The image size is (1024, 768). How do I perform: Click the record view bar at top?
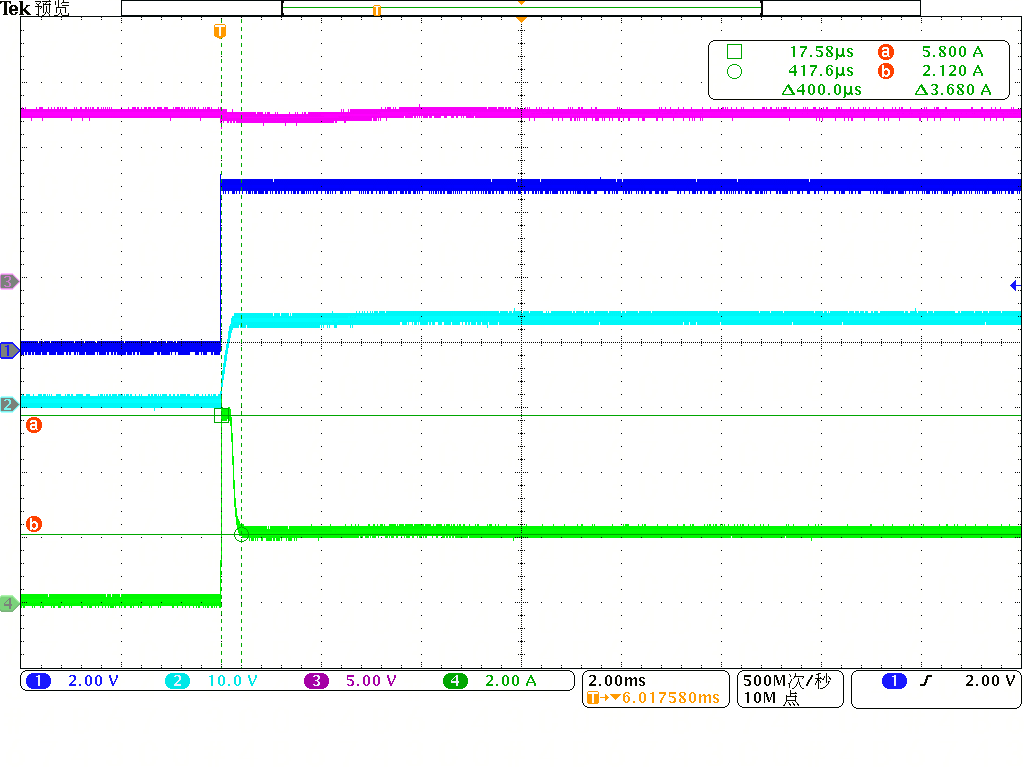pos(521,8)
